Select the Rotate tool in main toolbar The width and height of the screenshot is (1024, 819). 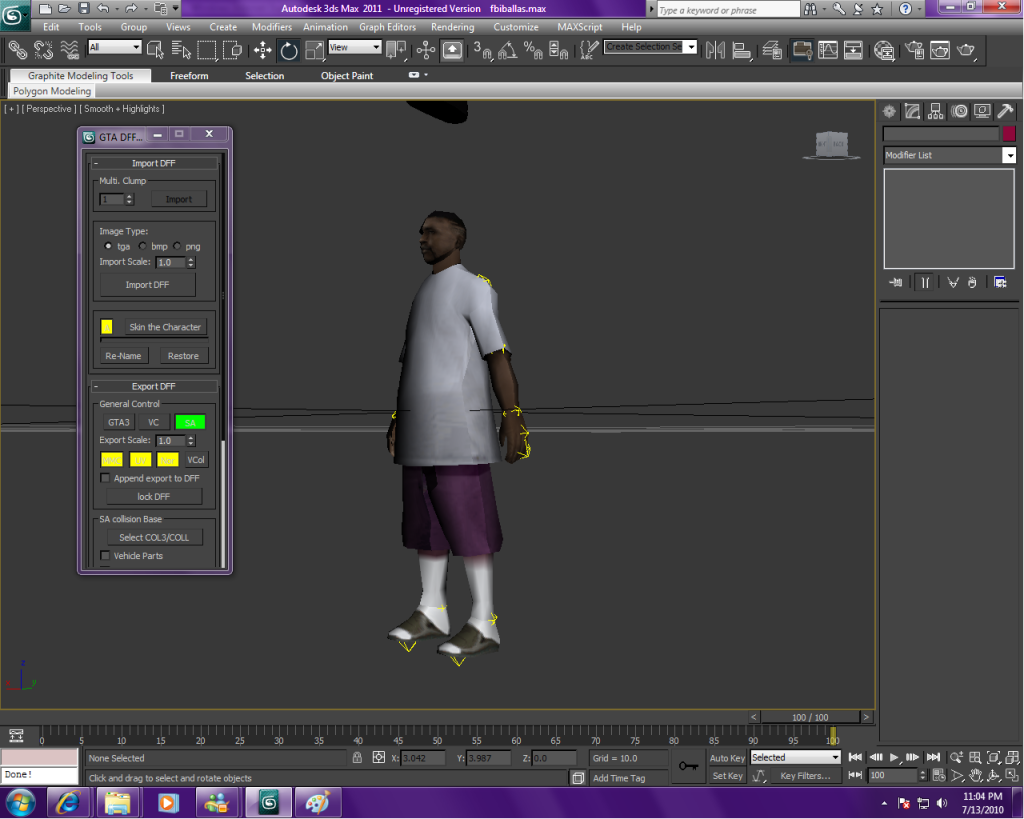pos(289,50)
